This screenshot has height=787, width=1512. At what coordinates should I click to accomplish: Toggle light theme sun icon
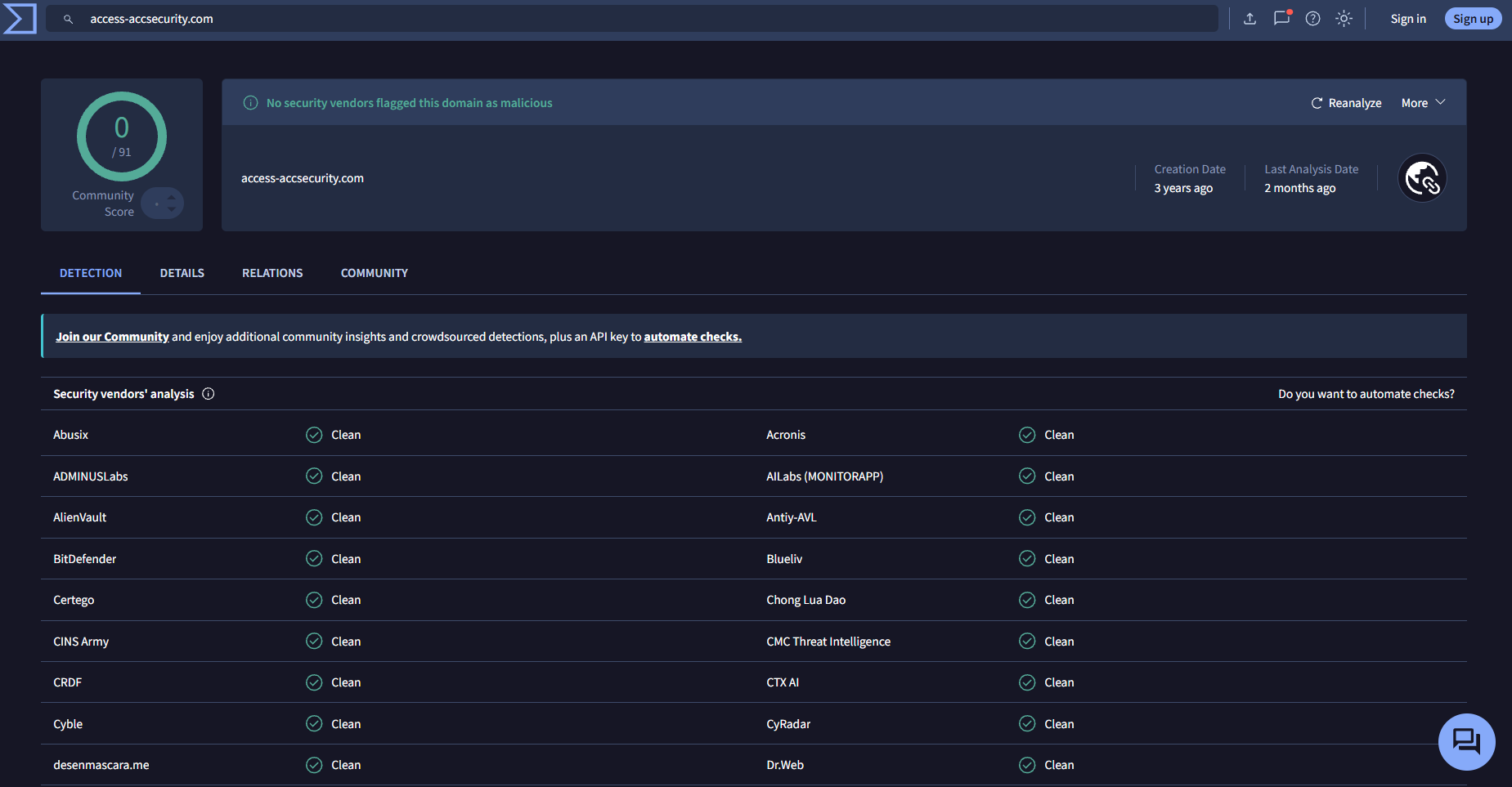click(x=1344, y=19)
